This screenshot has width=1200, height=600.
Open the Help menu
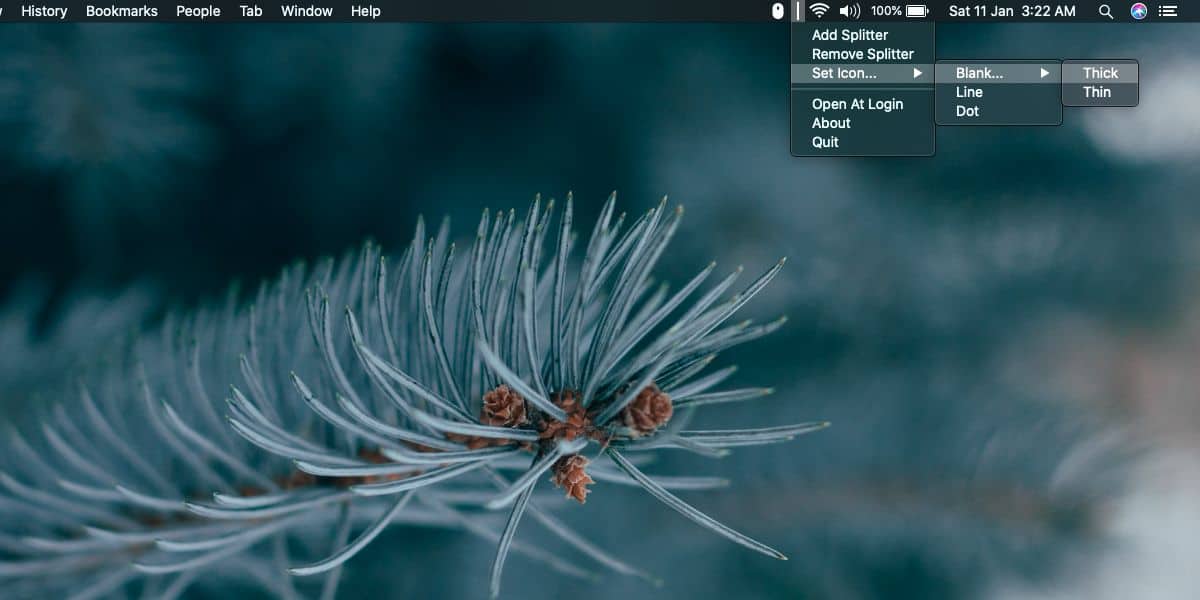(366, 11)
